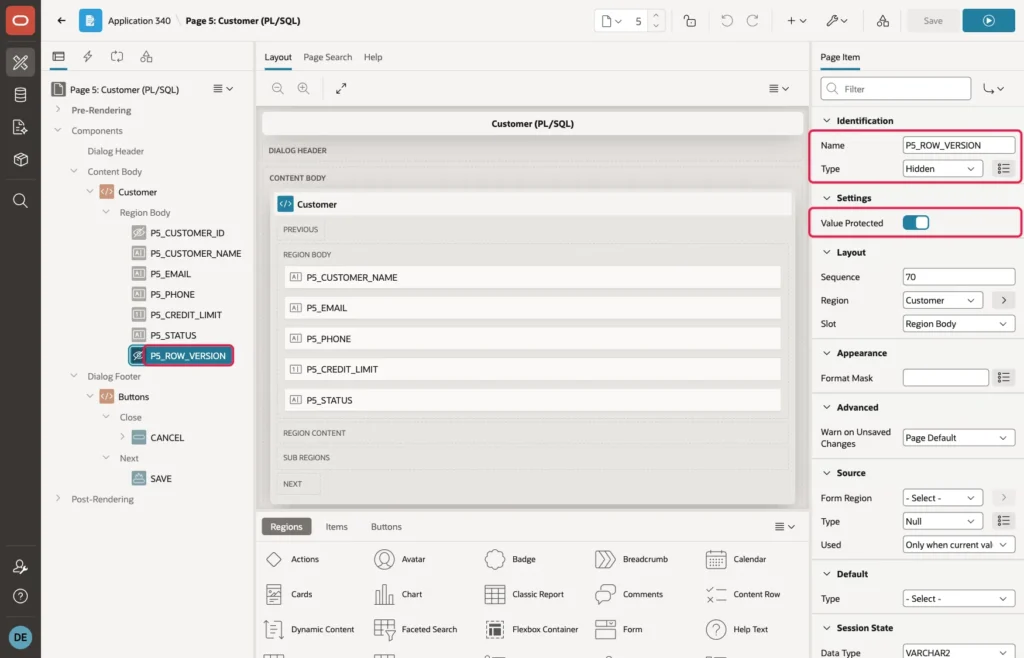The height and width of the screenshot is (658, 1024).
Task: Open the App Builder sidebar icon
Action: (x=20, y=62)
